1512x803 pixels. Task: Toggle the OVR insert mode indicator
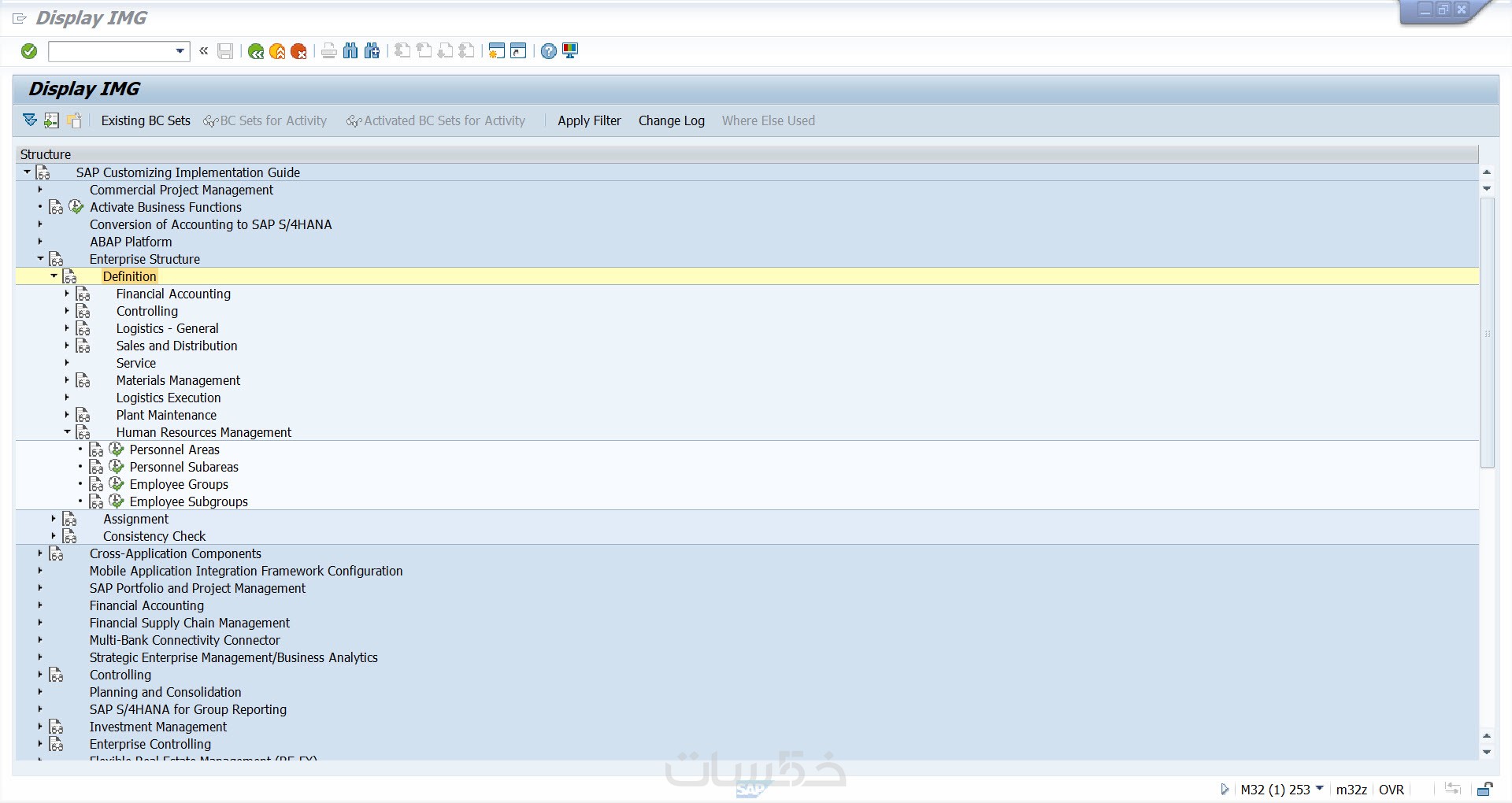click(1392, 790)
